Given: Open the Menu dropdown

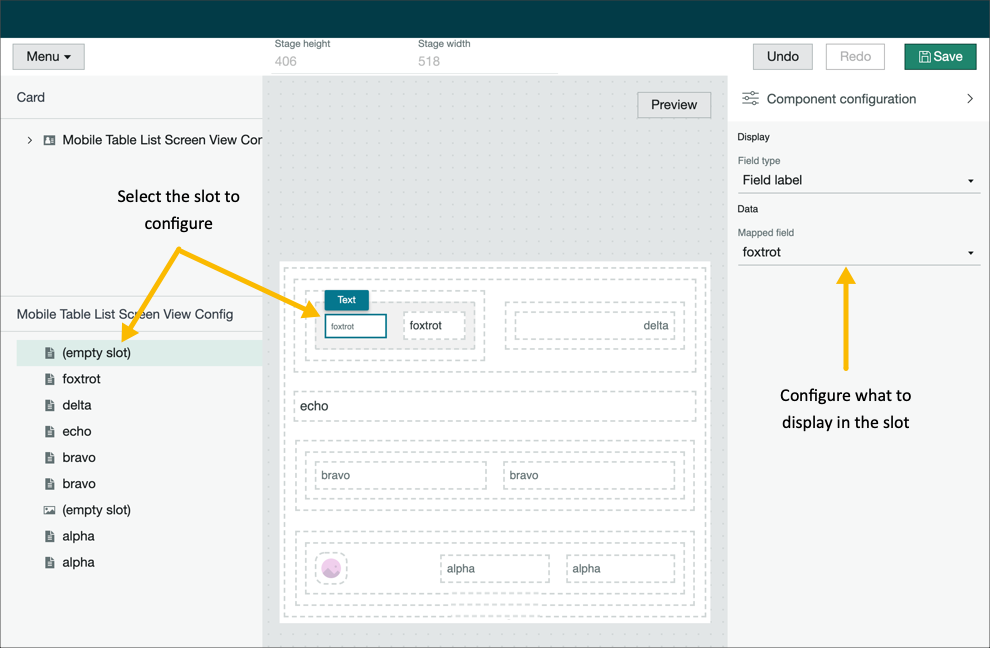Looking at the screenshot, I should (47, 56).
